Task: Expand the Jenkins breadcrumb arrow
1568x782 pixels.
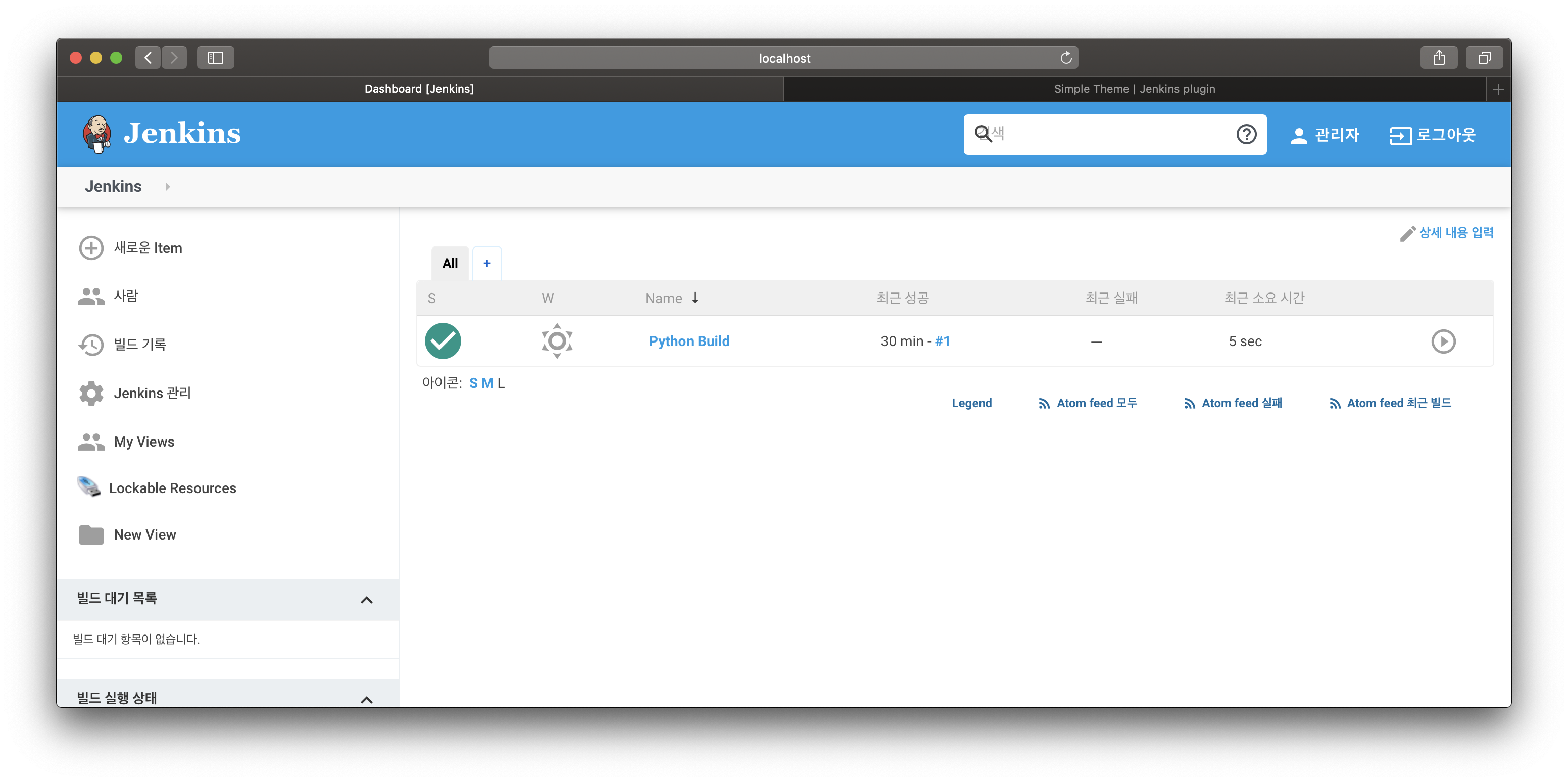Action: [x=167, y=187]
